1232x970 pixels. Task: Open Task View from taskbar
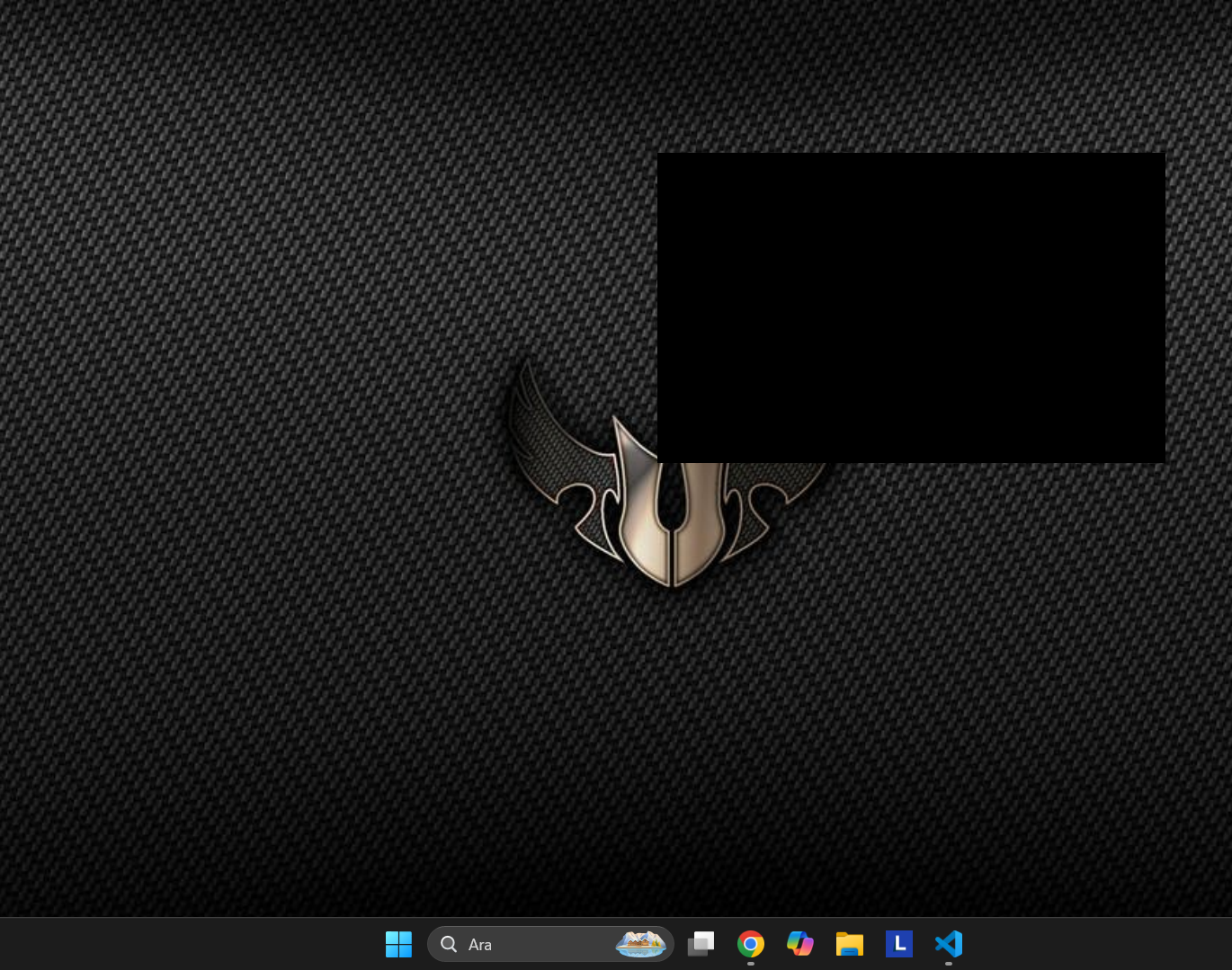[701, 944]
